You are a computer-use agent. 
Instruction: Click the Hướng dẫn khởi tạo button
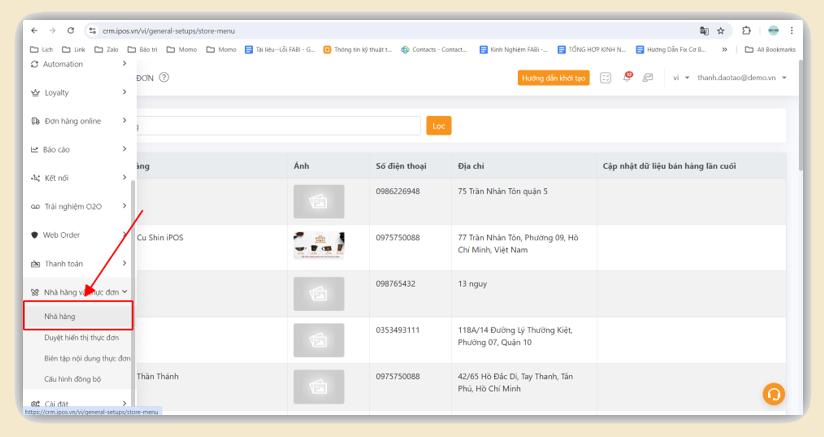pos(553,77)
